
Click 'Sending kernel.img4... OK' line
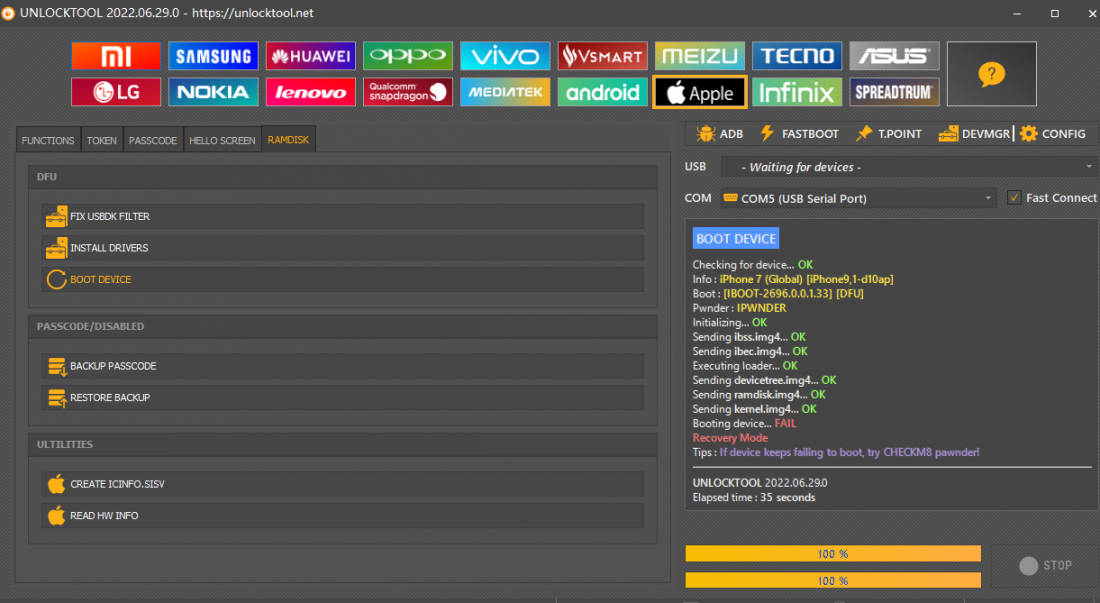[755, 409]
